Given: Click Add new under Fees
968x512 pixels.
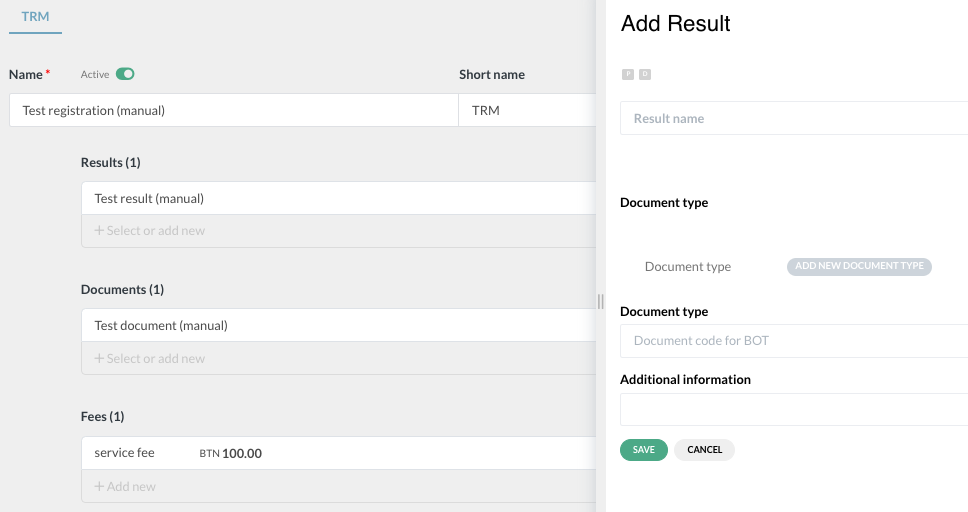Looking at the screenshot, I should point(338,486).
